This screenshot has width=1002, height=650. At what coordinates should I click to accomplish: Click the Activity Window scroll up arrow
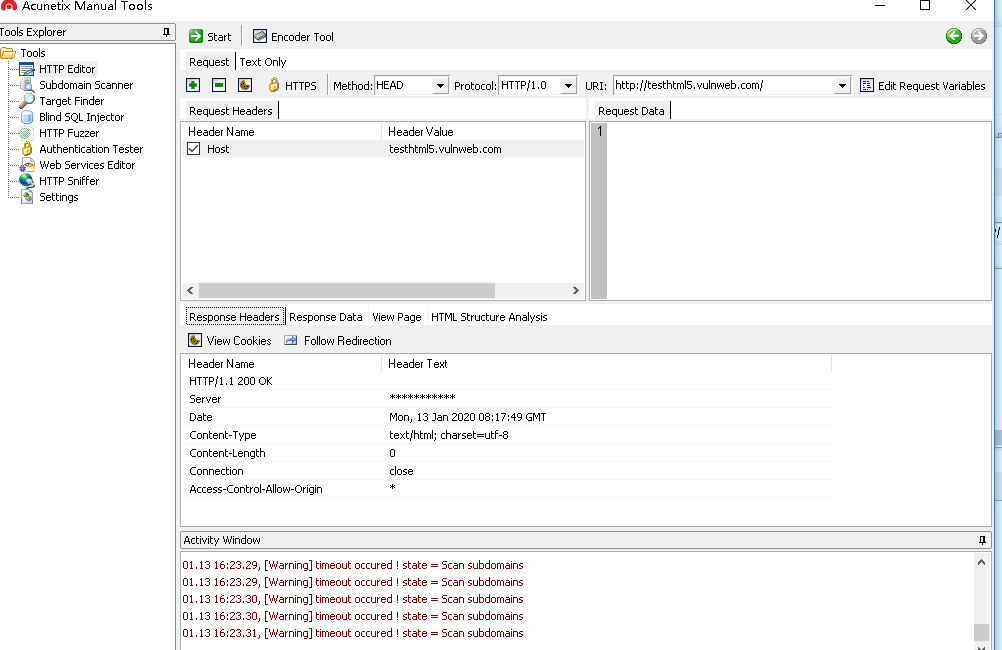pyautogui.click(x=982, y=562)
